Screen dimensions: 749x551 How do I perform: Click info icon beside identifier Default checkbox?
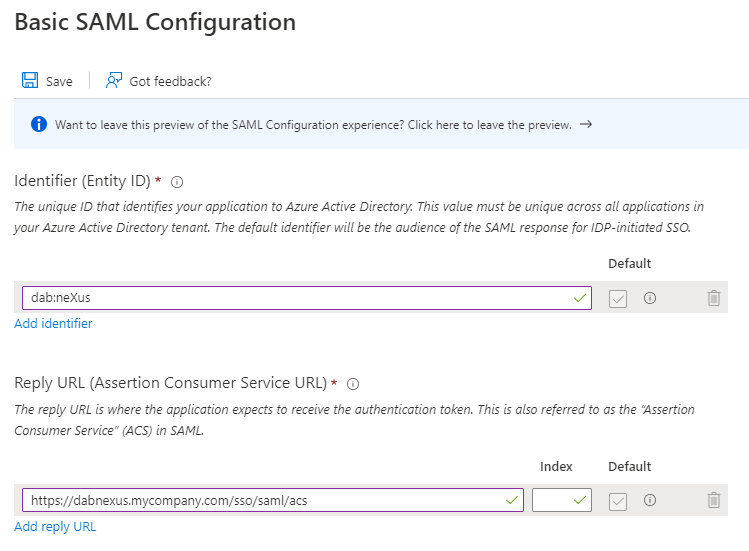click(650, 298)
